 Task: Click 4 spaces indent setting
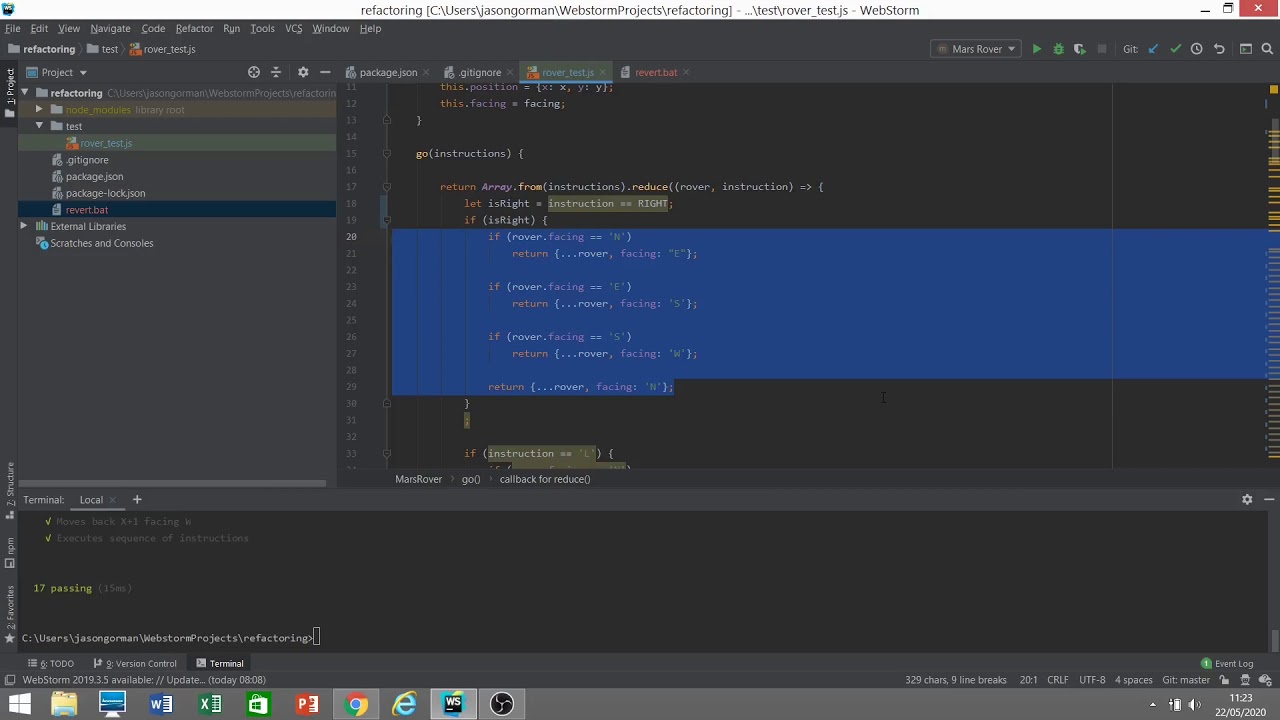coord(1134,680)
